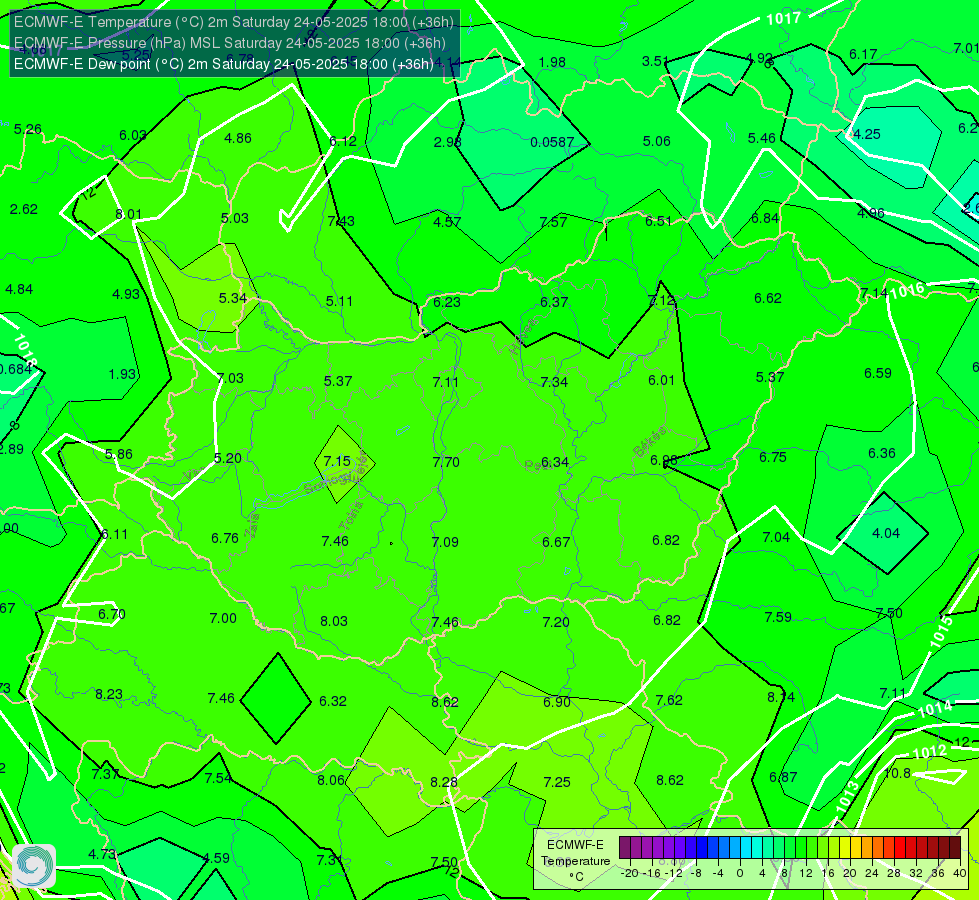Click the 7.15 value inside the diamond contour
Viewport: 979px width, 900px height.
tap(337, 462)
